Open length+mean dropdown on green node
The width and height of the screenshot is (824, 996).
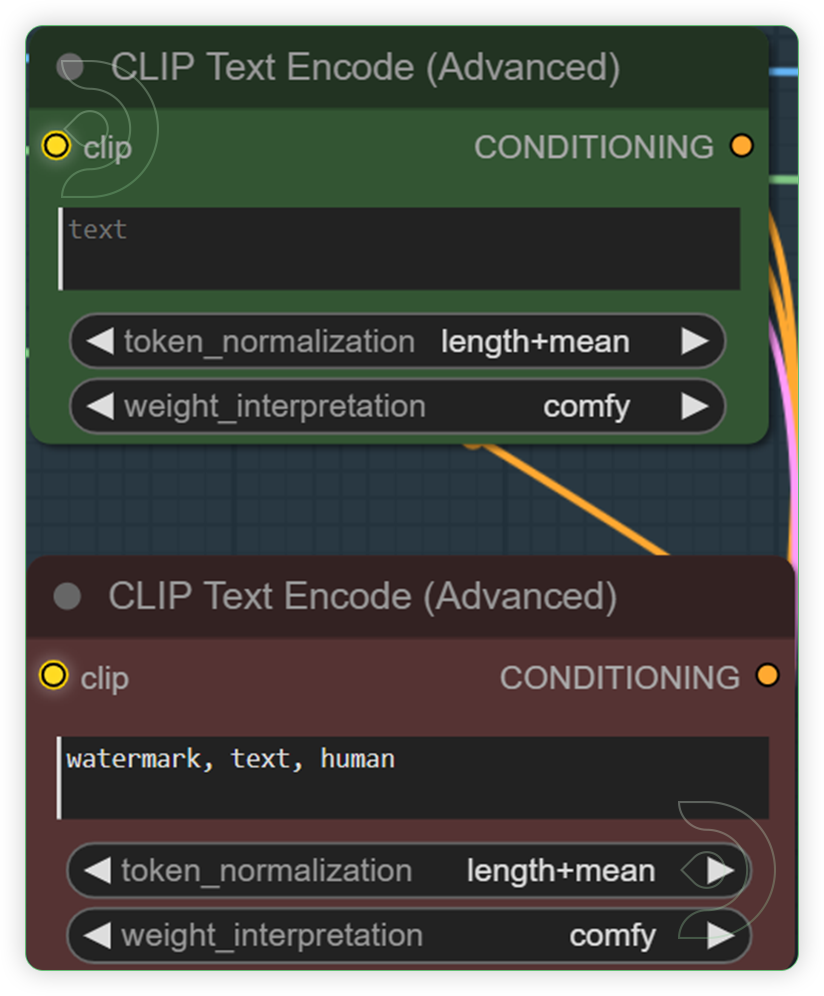[536, 341]
